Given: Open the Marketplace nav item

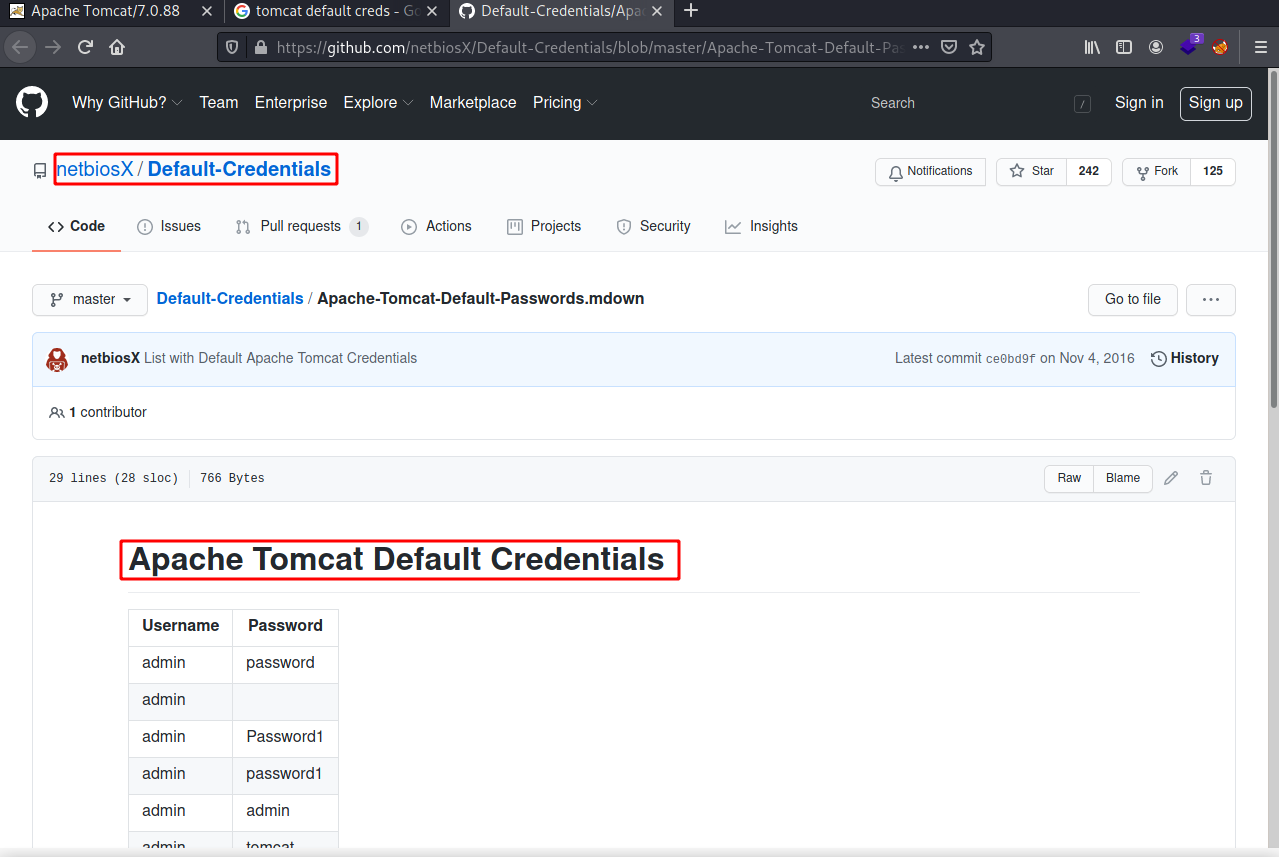Looking at the screenshot, I should pos(473,102).
